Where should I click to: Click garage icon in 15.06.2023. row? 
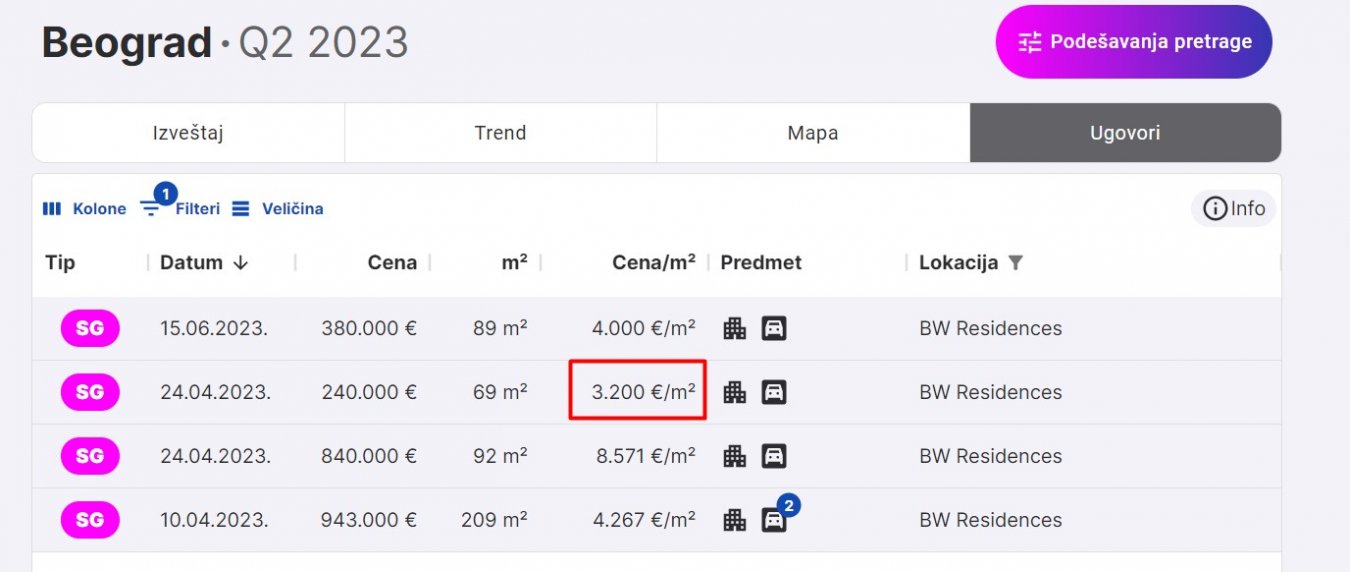click(x=773, y=328)
